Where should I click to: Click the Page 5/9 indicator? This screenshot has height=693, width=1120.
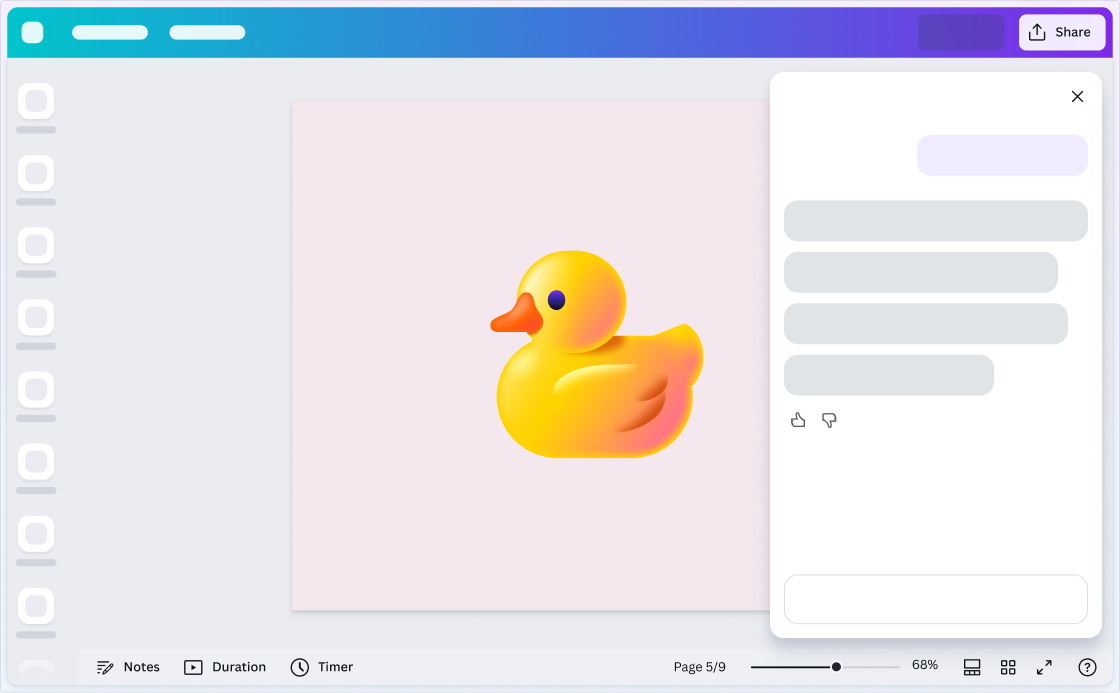pos(699,667)
